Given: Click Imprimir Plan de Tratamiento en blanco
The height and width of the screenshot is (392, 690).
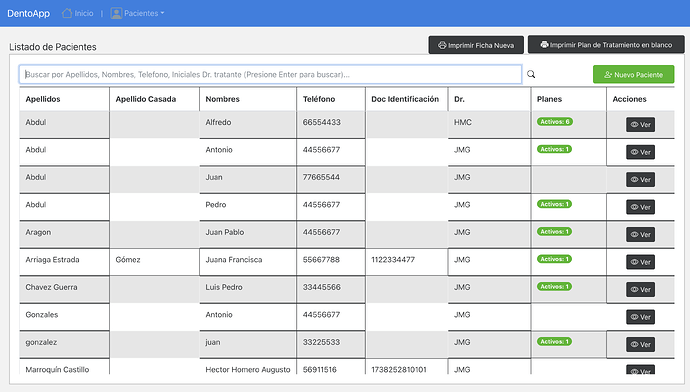Looking at the screenshot, I should click(606, 44).
